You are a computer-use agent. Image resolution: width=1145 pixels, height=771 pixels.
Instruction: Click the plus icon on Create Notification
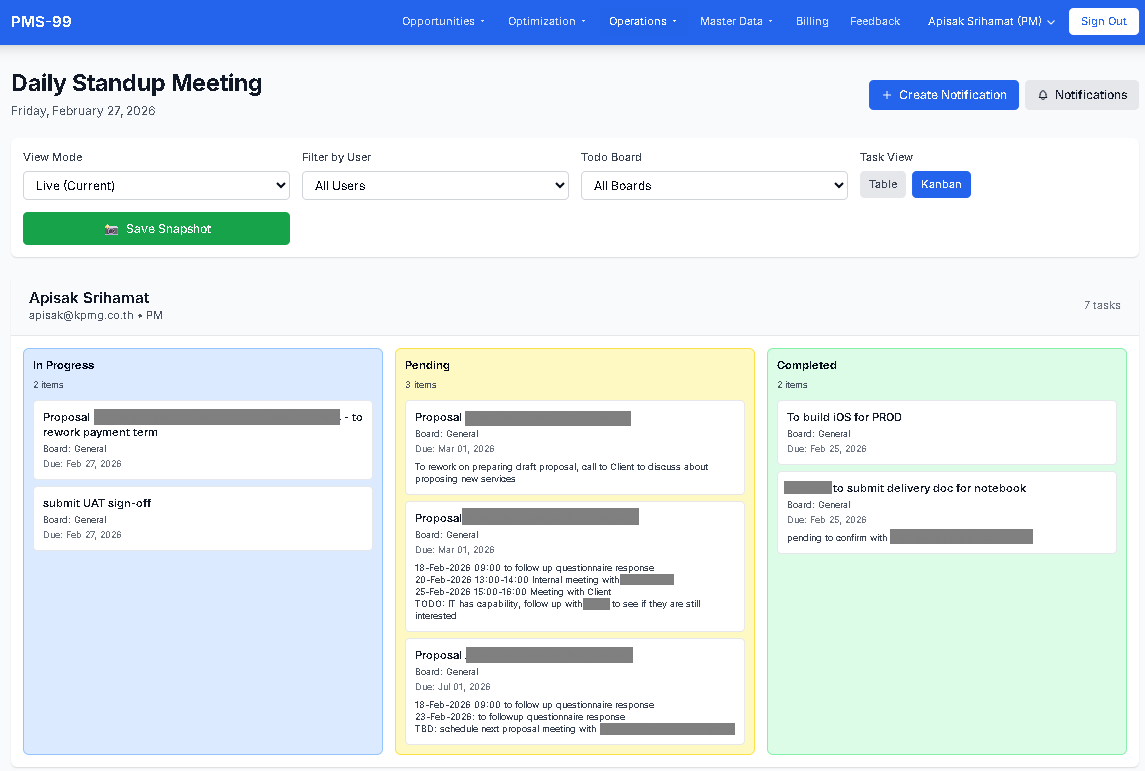tap(886, 94)
